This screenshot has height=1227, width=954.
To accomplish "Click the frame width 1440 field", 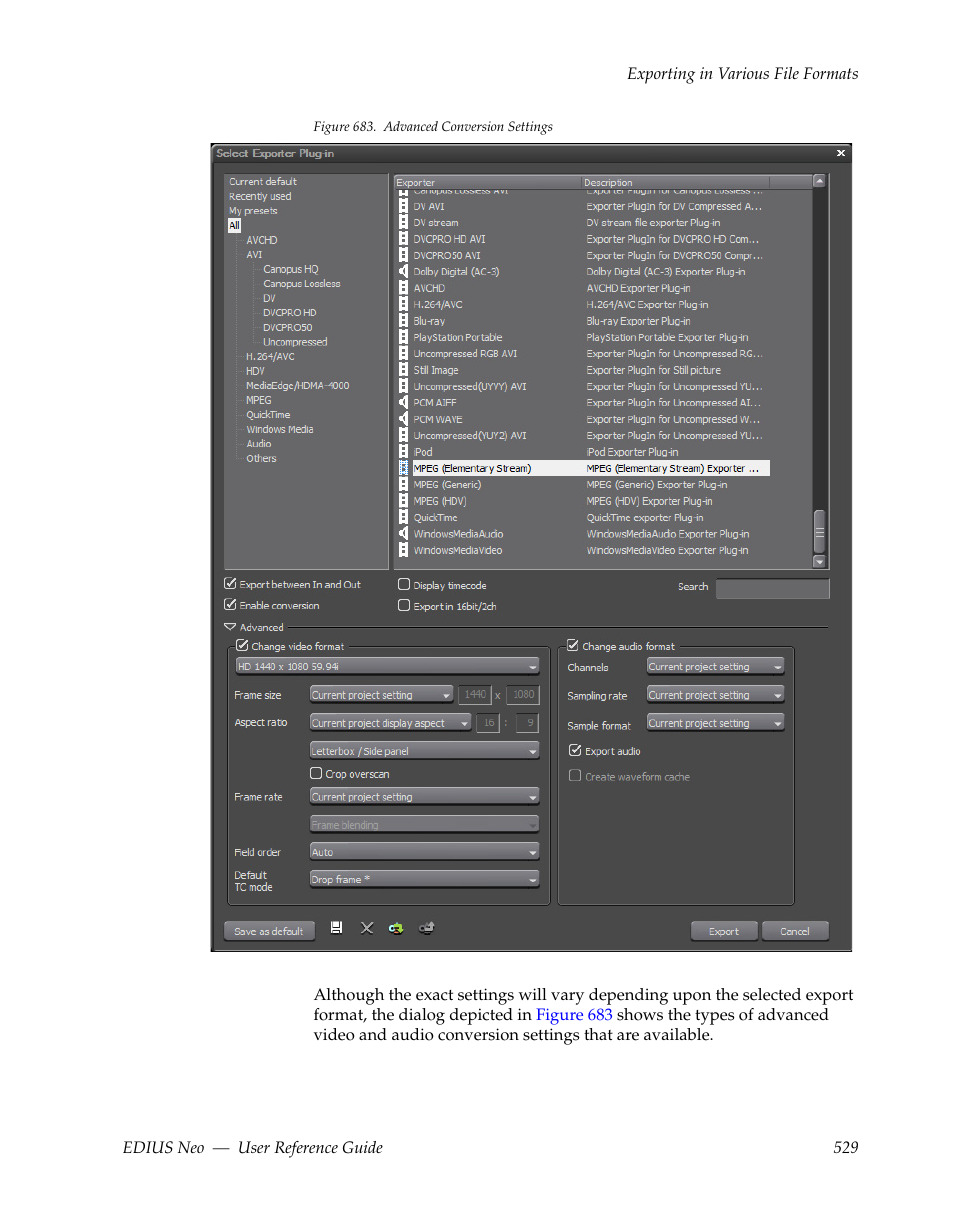I will pyautogui.click(x=475, y=694).
